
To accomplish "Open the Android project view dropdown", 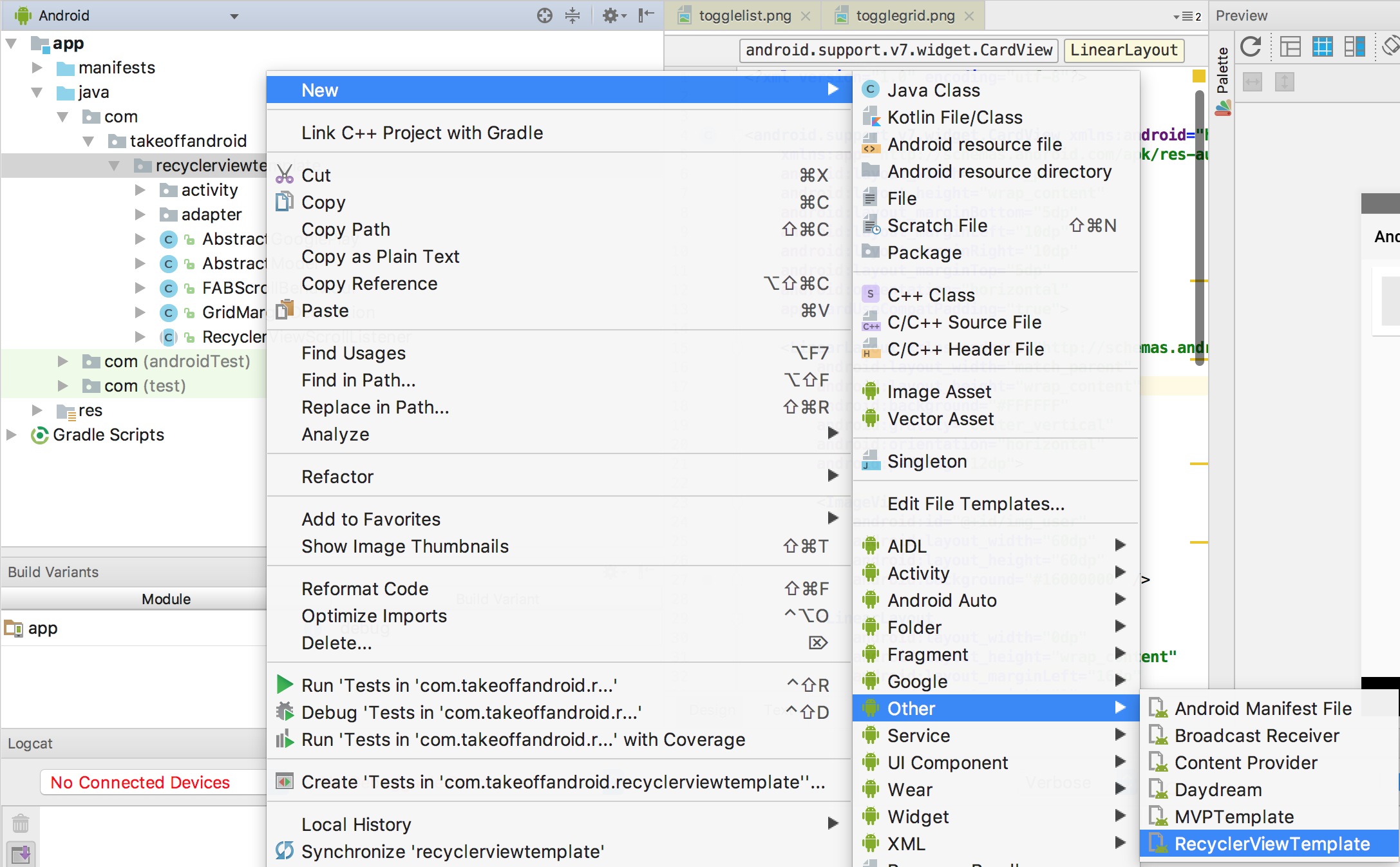I will coord(234,16).
